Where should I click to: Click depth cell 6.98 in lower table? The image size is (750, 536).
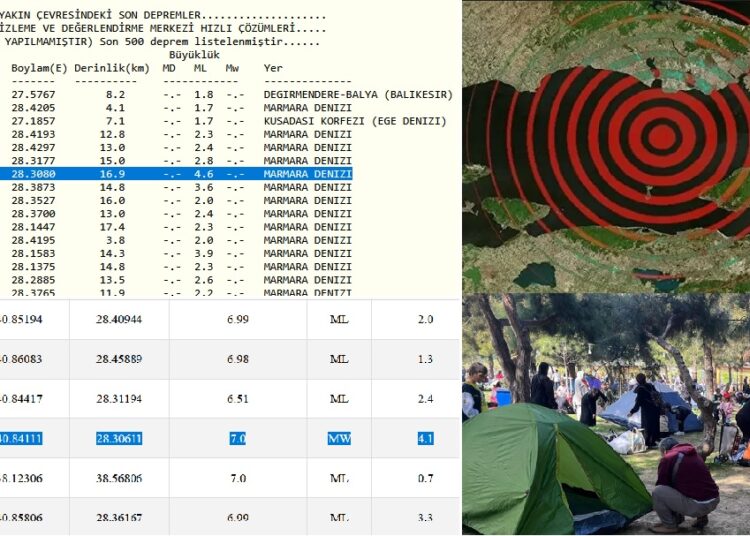238,359
